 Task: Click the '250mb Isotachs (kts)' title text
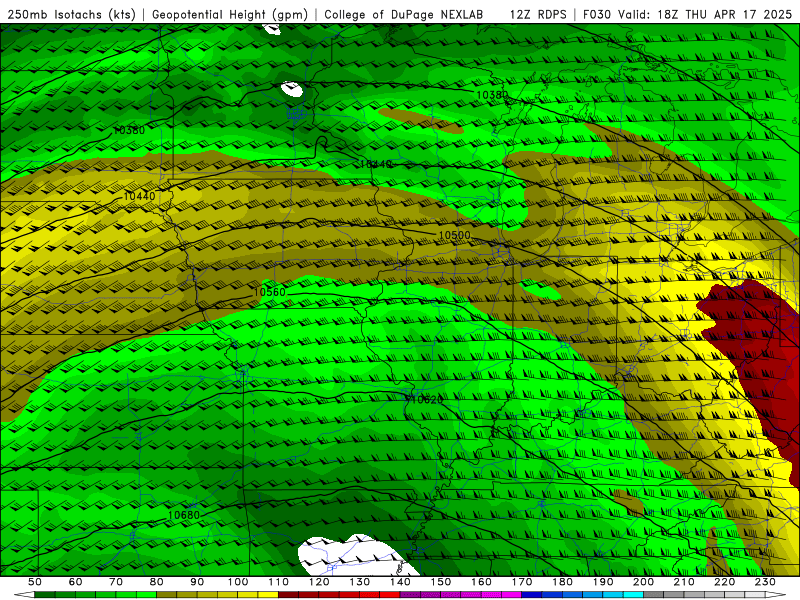[x=71, y=14]
